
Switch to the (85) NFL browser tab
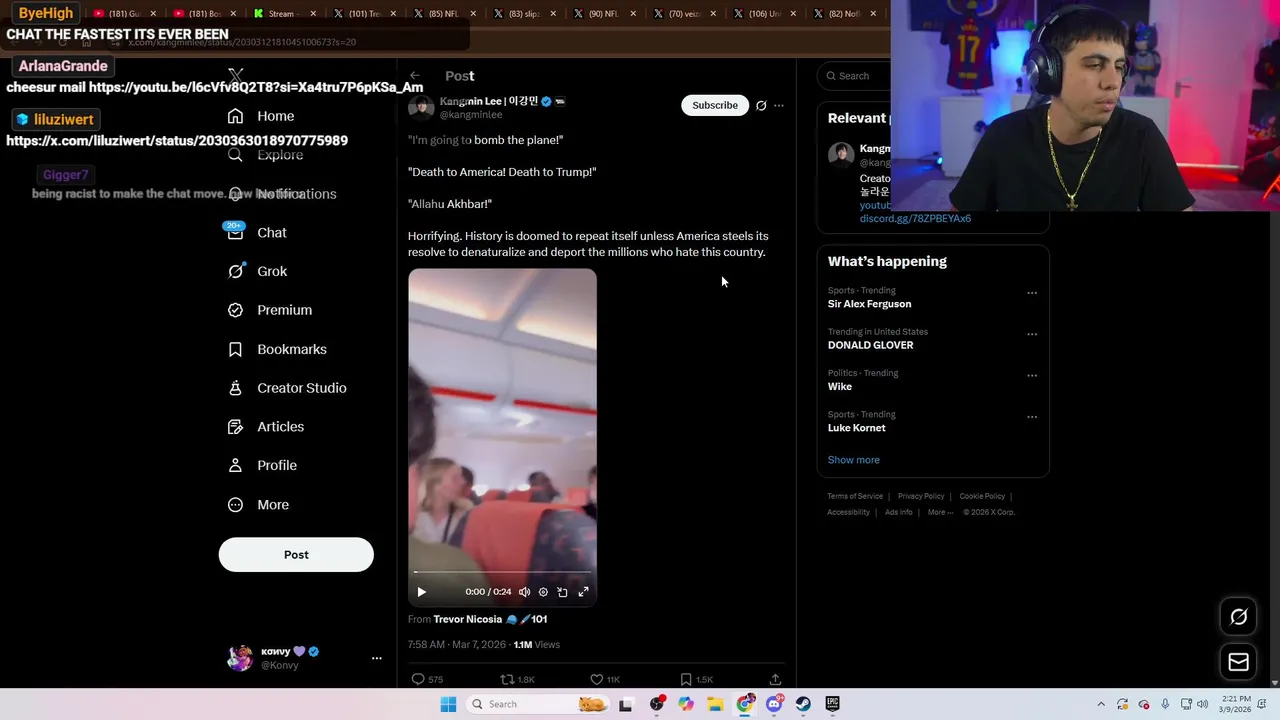pos(446,14)
